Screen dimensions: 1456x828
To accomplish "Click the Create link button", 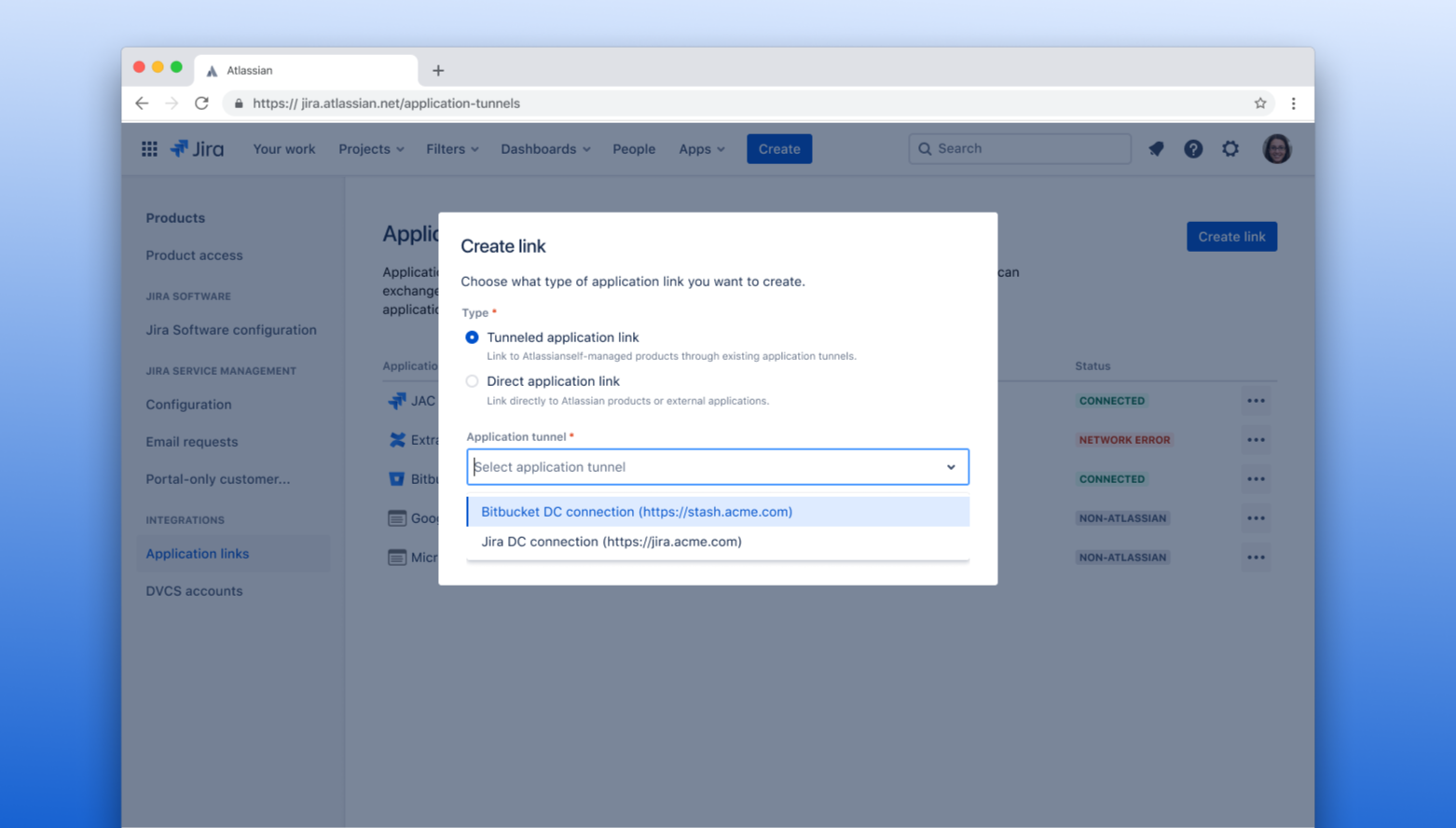I will click(x=1231, y=237).
